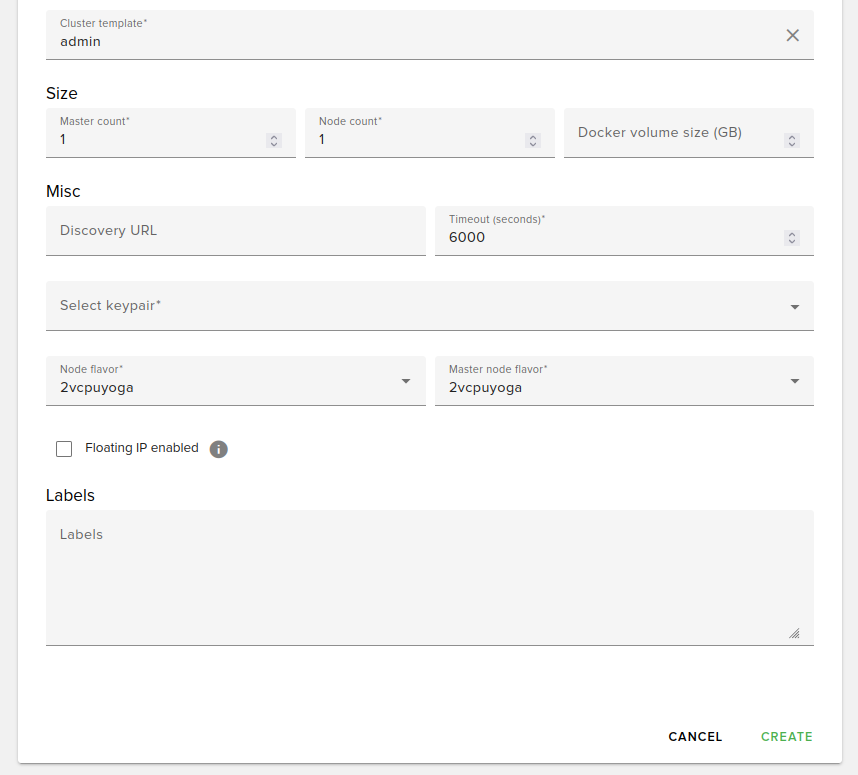Click the Timeout seconds spinner down arrow

pyautogui.click(x=791, y=242)
